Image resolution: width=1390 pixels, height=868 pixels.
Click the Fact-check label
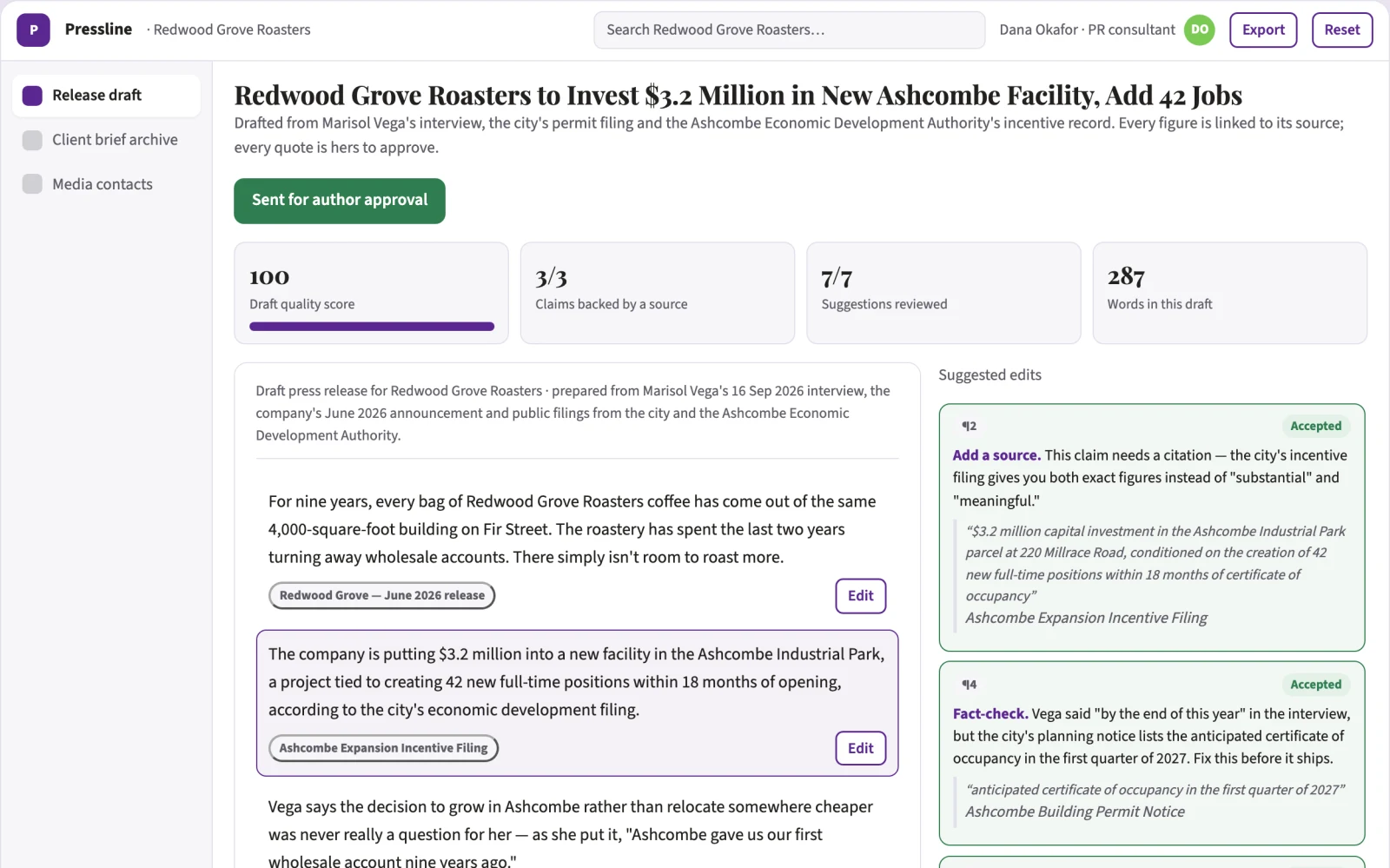pyautogui.click(x=990, y=714)
